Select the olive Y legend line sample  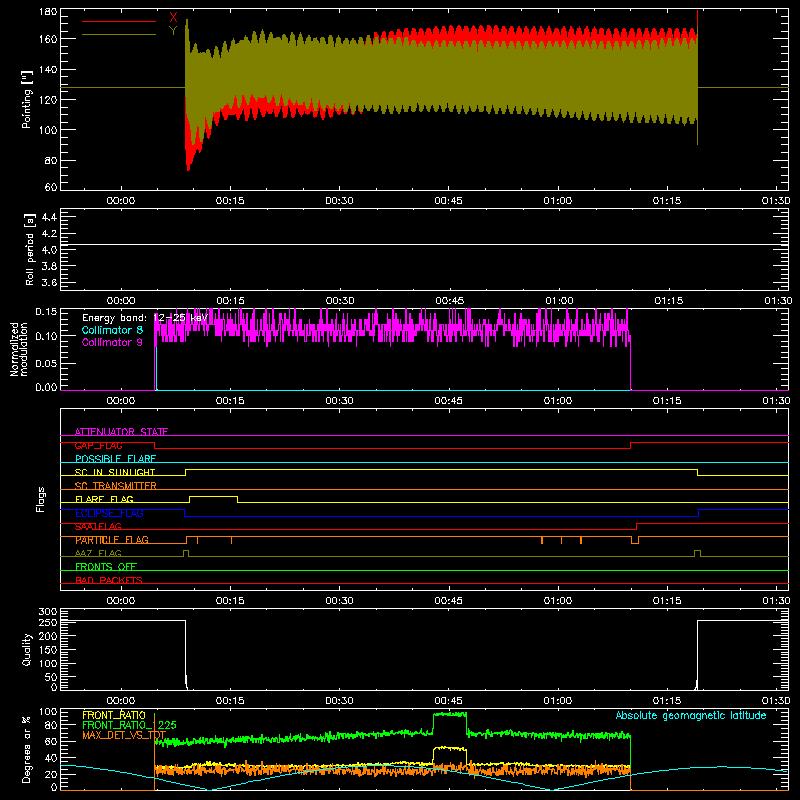coord(119,34)
